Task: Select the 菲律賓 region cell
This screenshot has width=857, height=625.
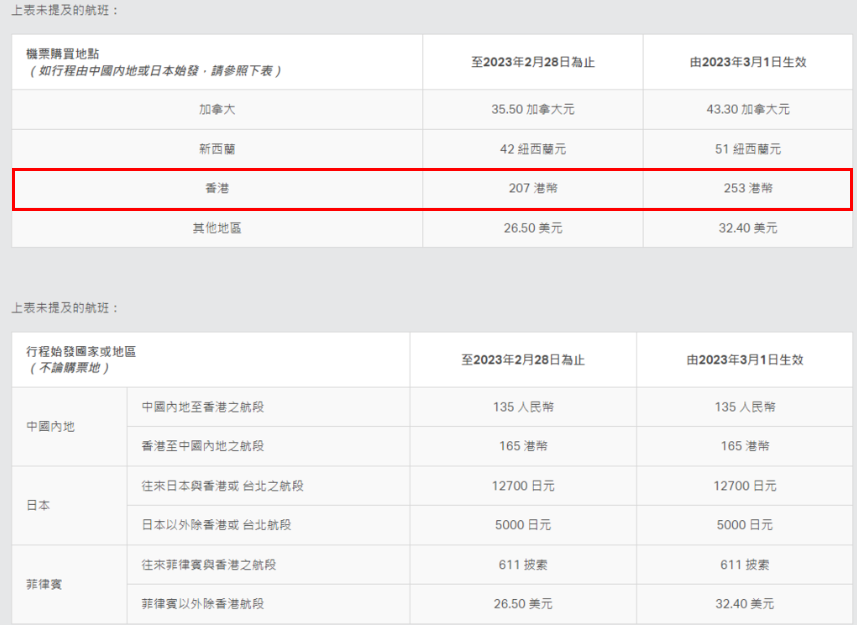Action: coord(44,584)
